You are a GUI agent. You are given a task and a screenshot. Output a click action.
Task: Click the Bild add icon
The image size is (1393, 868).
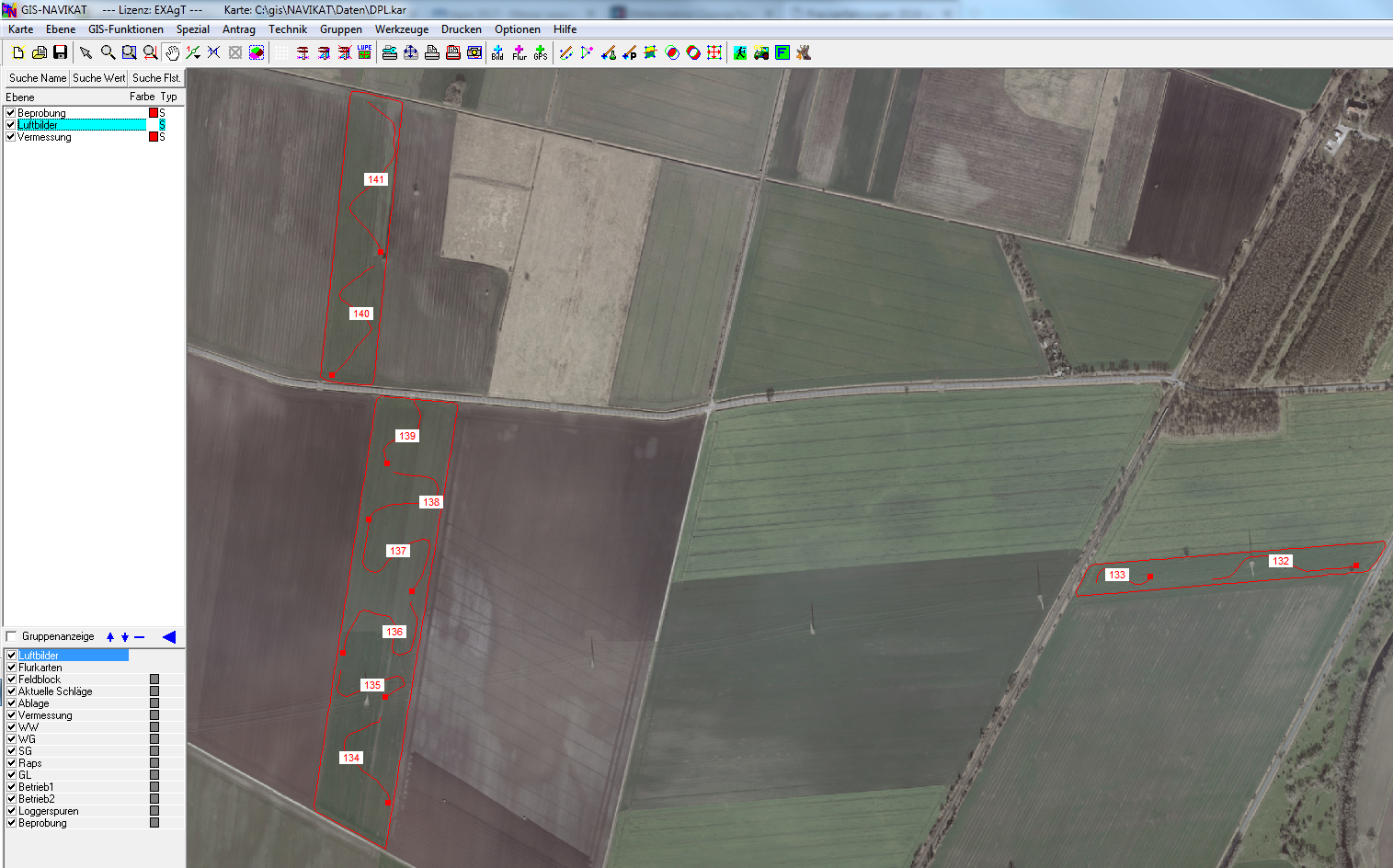[x=497, y=53]
